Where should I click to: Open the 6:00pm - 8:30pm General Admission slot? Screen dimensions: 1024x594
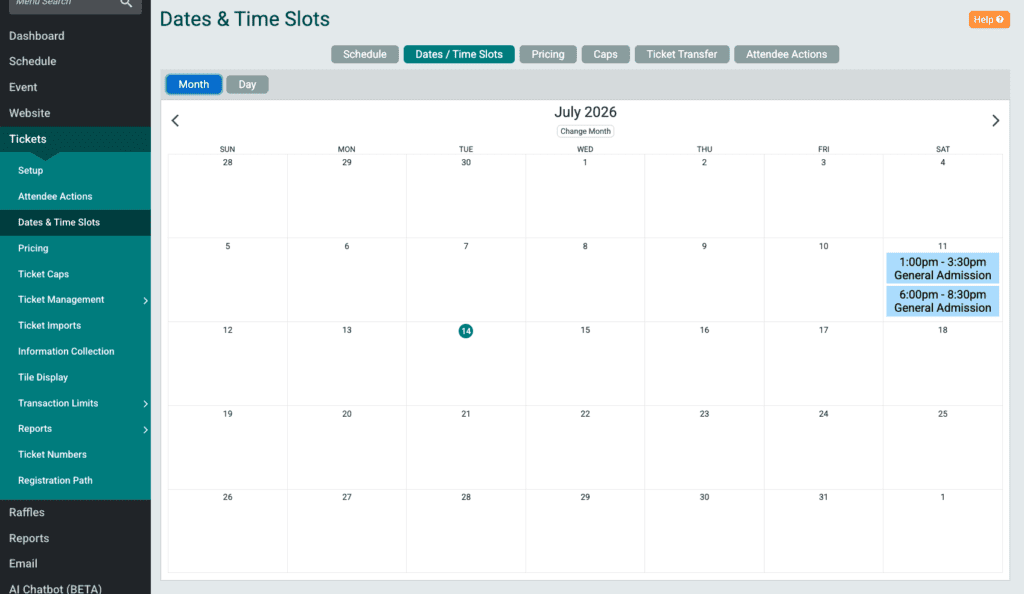pos(942,301)
